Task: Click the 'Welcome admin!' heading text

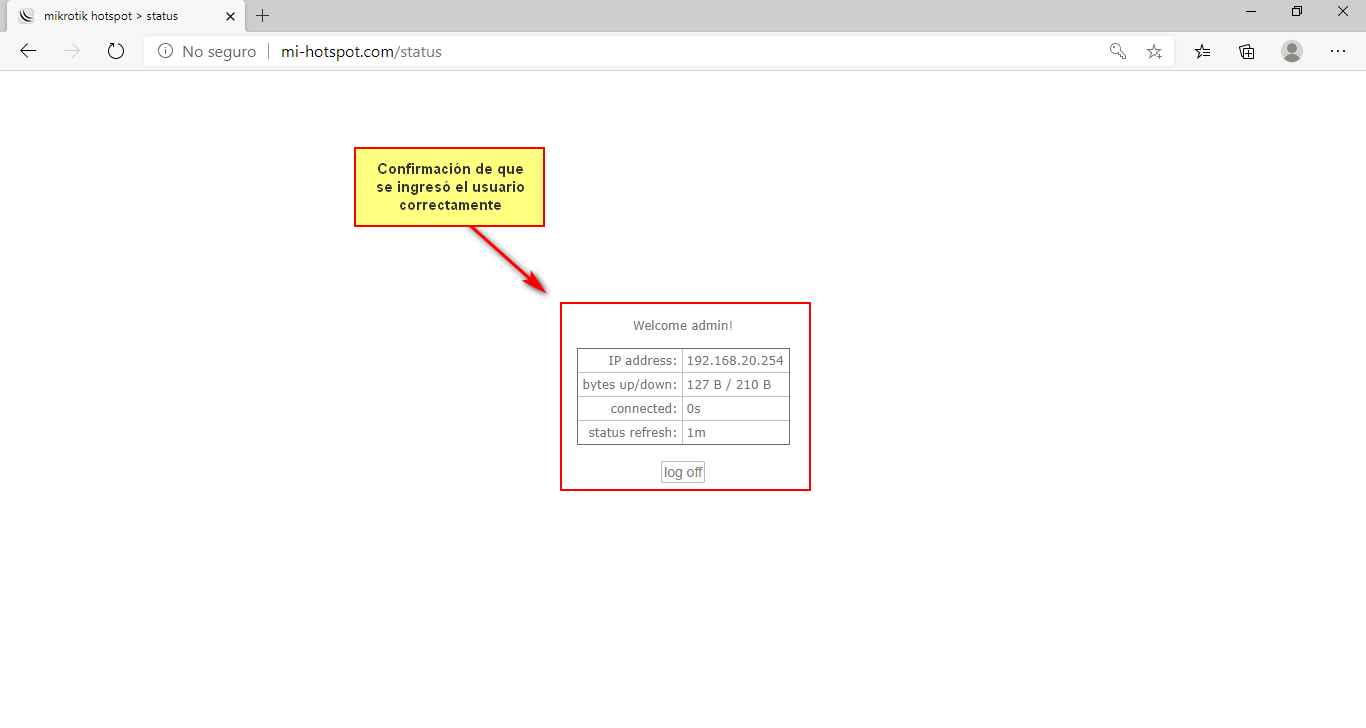Action: point(683,326)
